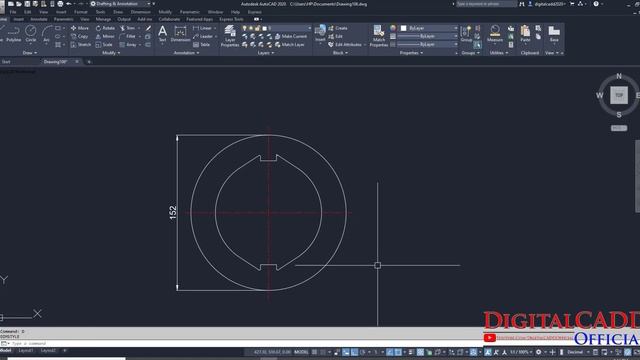640x360 pixels.
Task: Click the Stretch tool
Action: click(x=81, y=44)
